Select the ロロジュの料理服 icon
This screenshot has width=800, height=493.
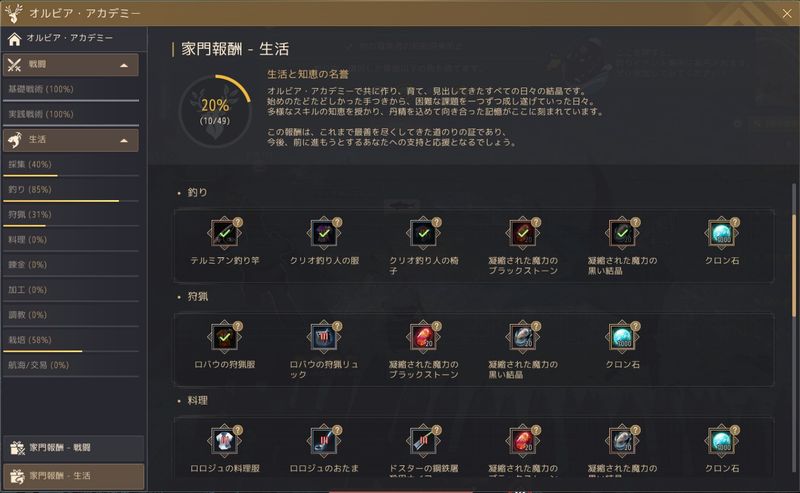click(x=224, y=441)
